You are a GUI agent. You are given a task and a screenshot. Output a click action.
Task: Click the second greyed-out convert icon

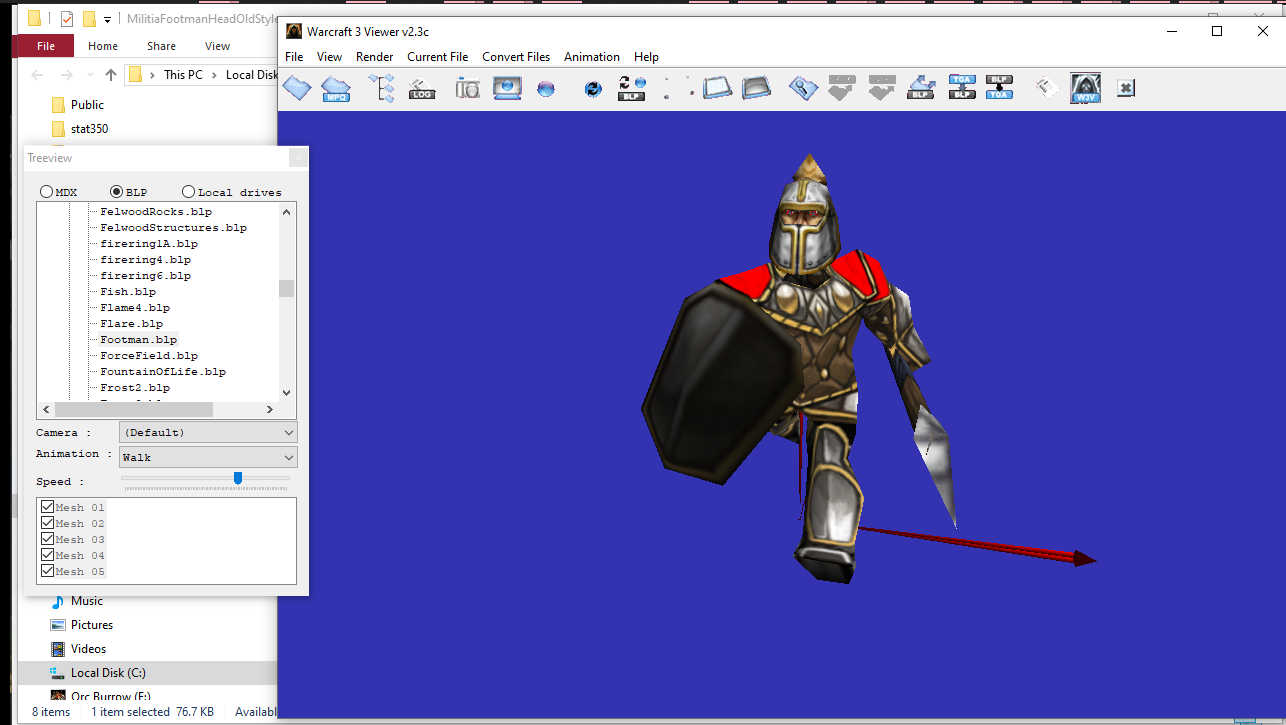(881, 88)
